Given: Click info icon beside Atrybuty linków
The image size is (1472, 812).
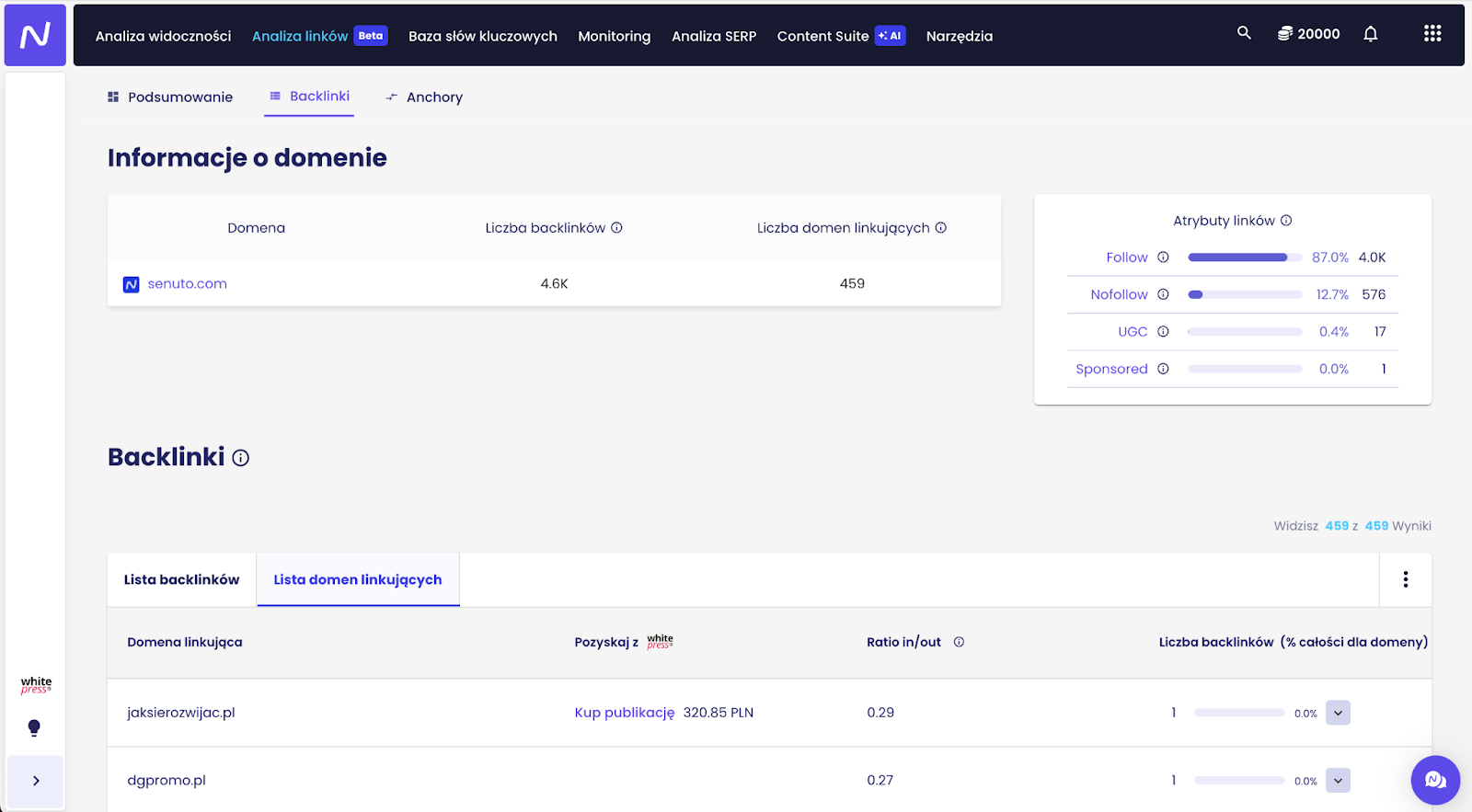Looking at the screenshot, I should point(1286,221).
